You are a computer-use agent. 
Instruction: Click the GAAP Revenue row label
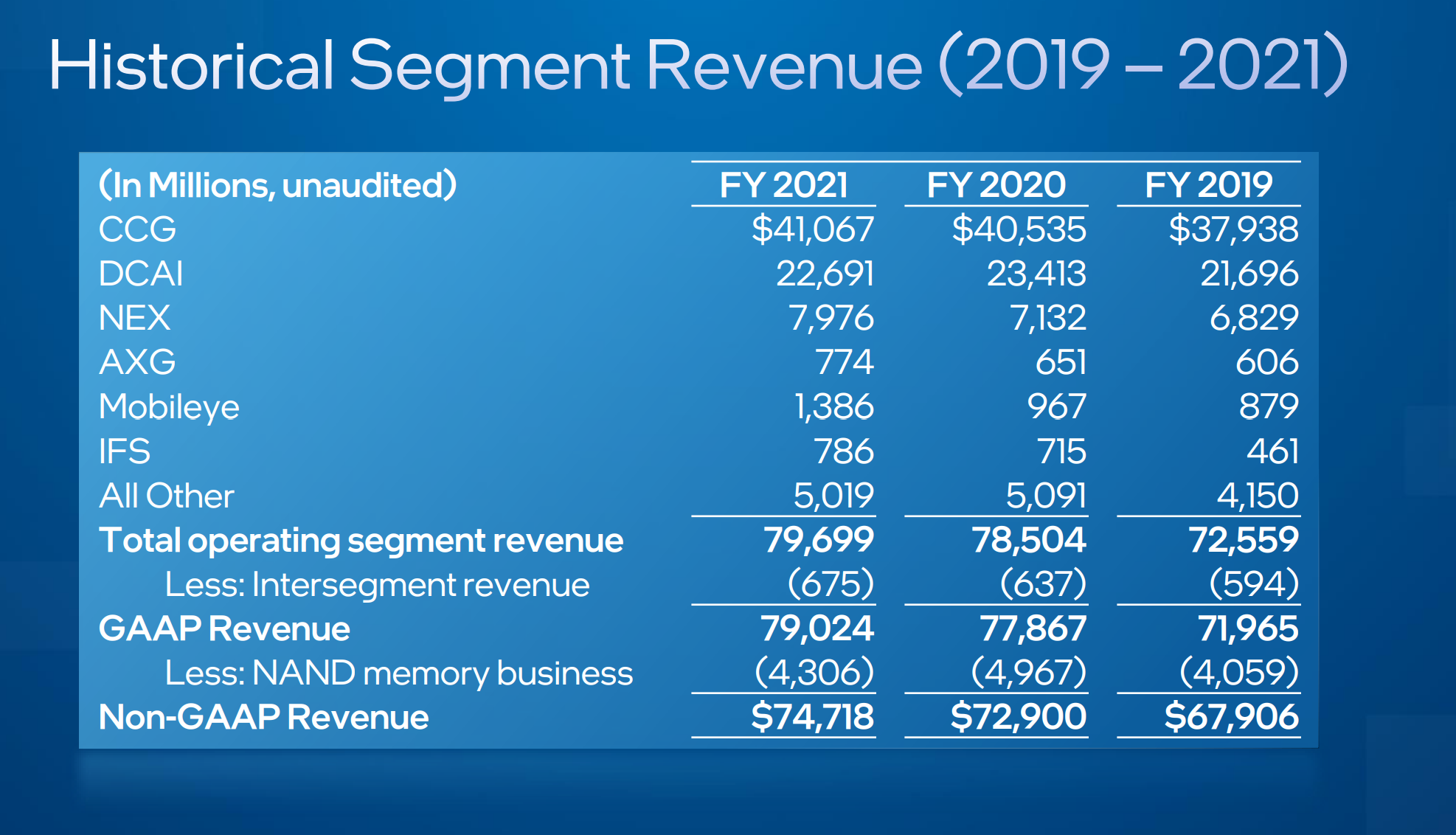pyautogui.click(x=224, y=628)
